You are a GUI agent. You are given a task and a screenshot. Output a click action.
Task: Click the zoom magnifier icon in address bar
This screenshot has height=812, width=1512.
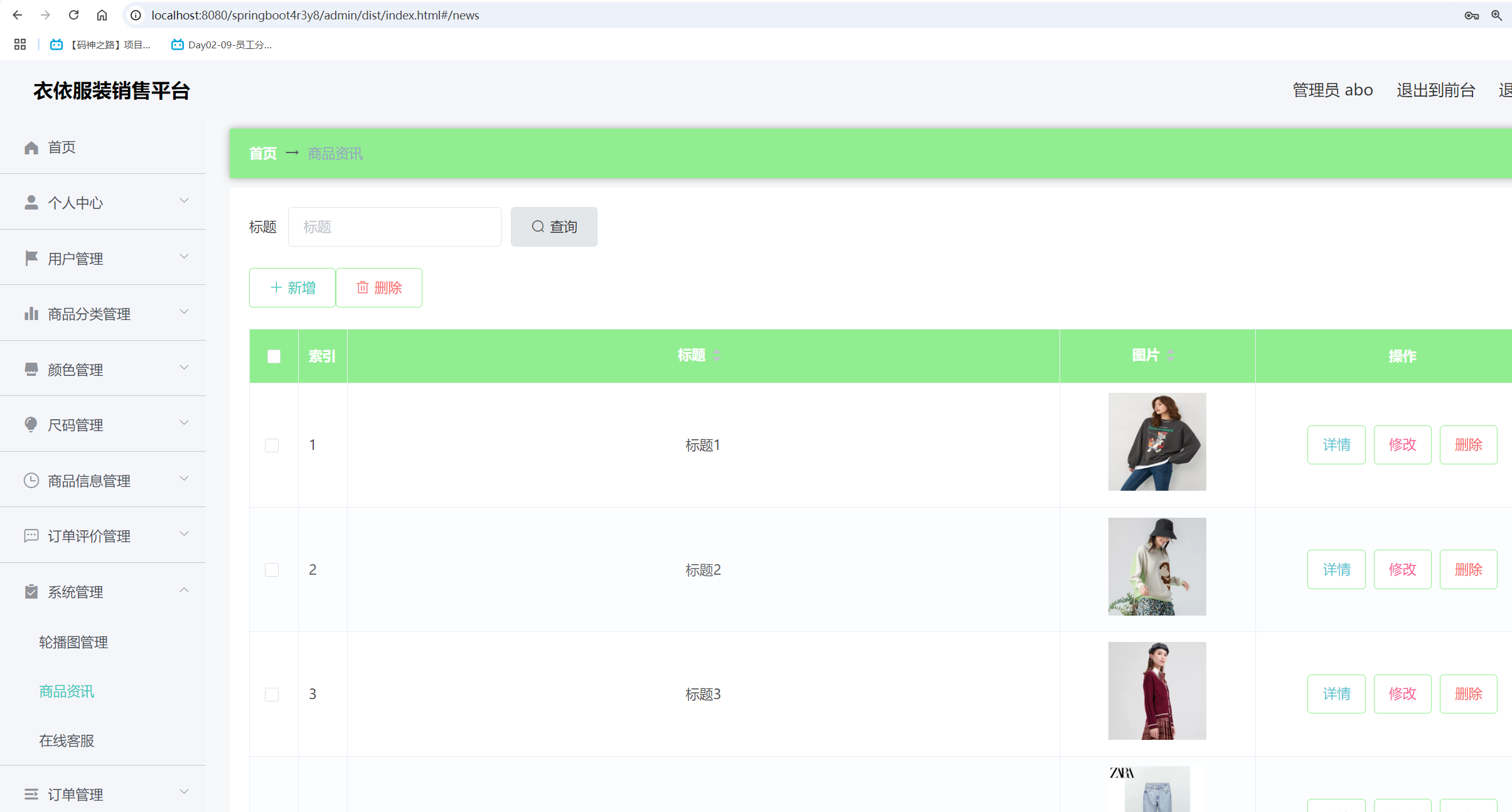[1496, 15]
